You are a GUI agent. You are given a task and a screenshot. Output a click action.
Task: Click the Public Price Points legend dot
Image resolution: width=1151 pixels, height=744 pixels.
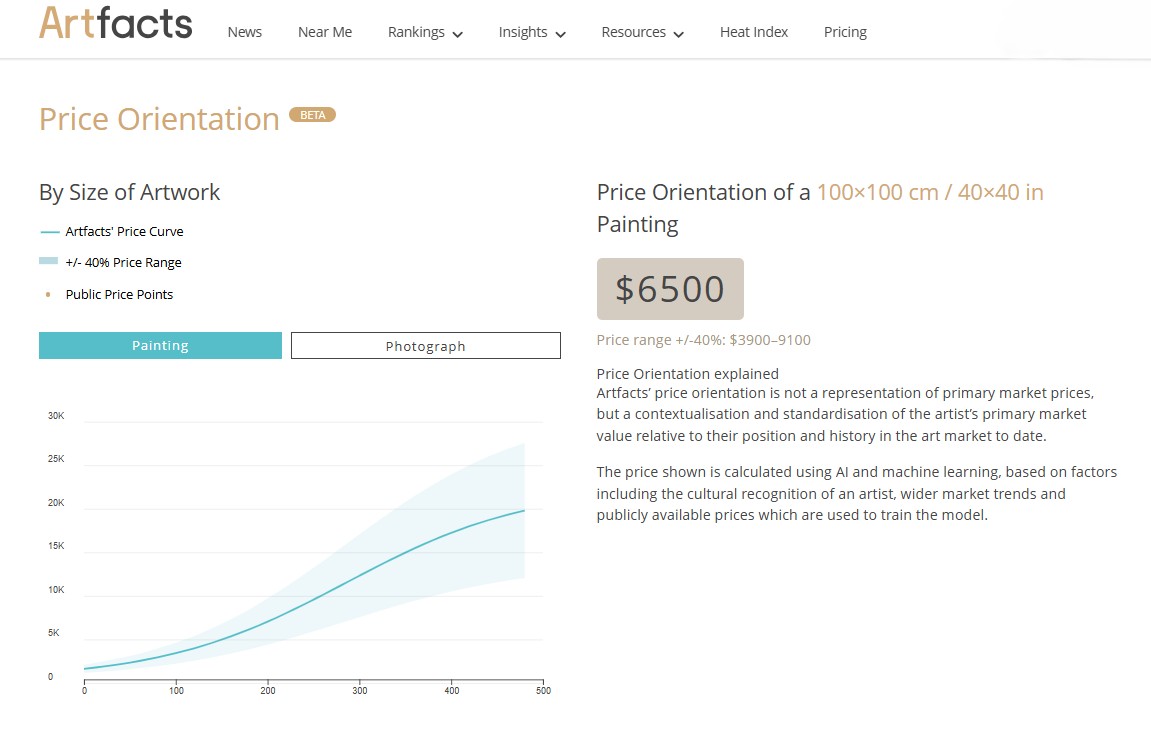(x=48, y=295)
